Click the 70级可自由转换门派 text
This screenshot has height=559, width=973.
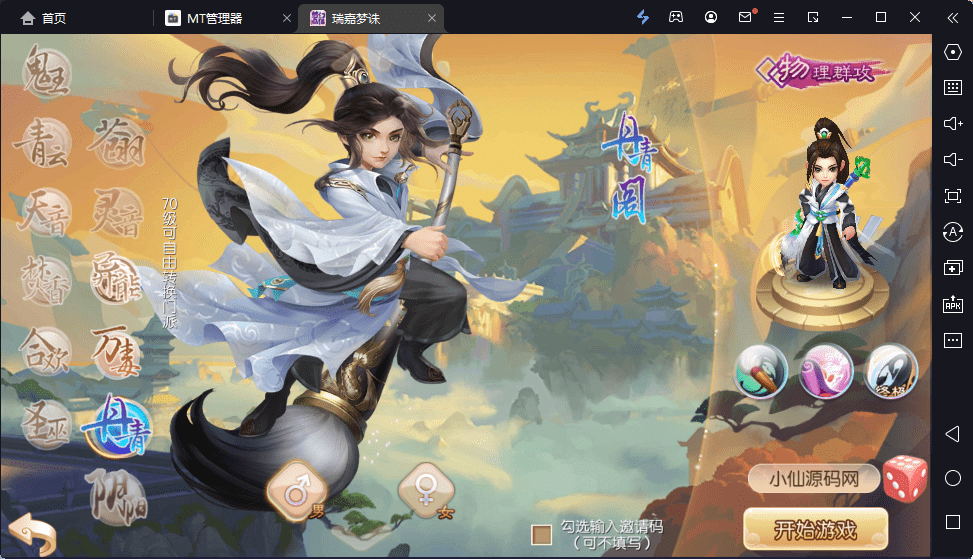pyautogui.click(x=169, y=262)
